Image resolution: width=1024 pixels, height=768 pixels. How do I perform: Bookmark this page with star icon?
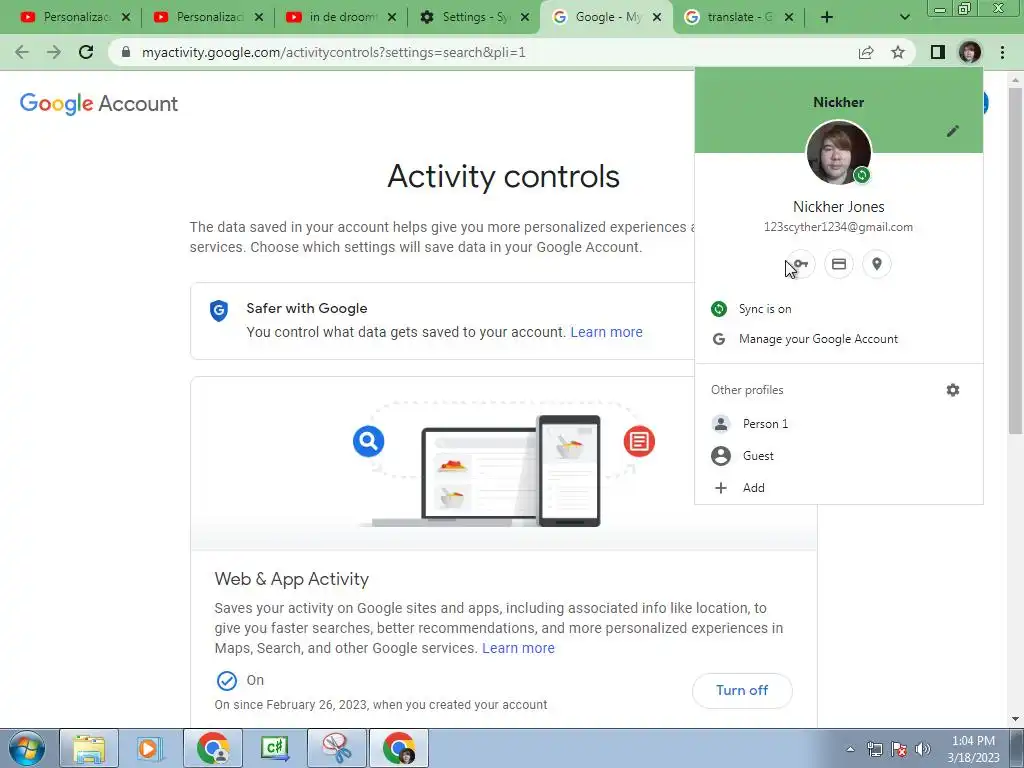pos(898,52)
